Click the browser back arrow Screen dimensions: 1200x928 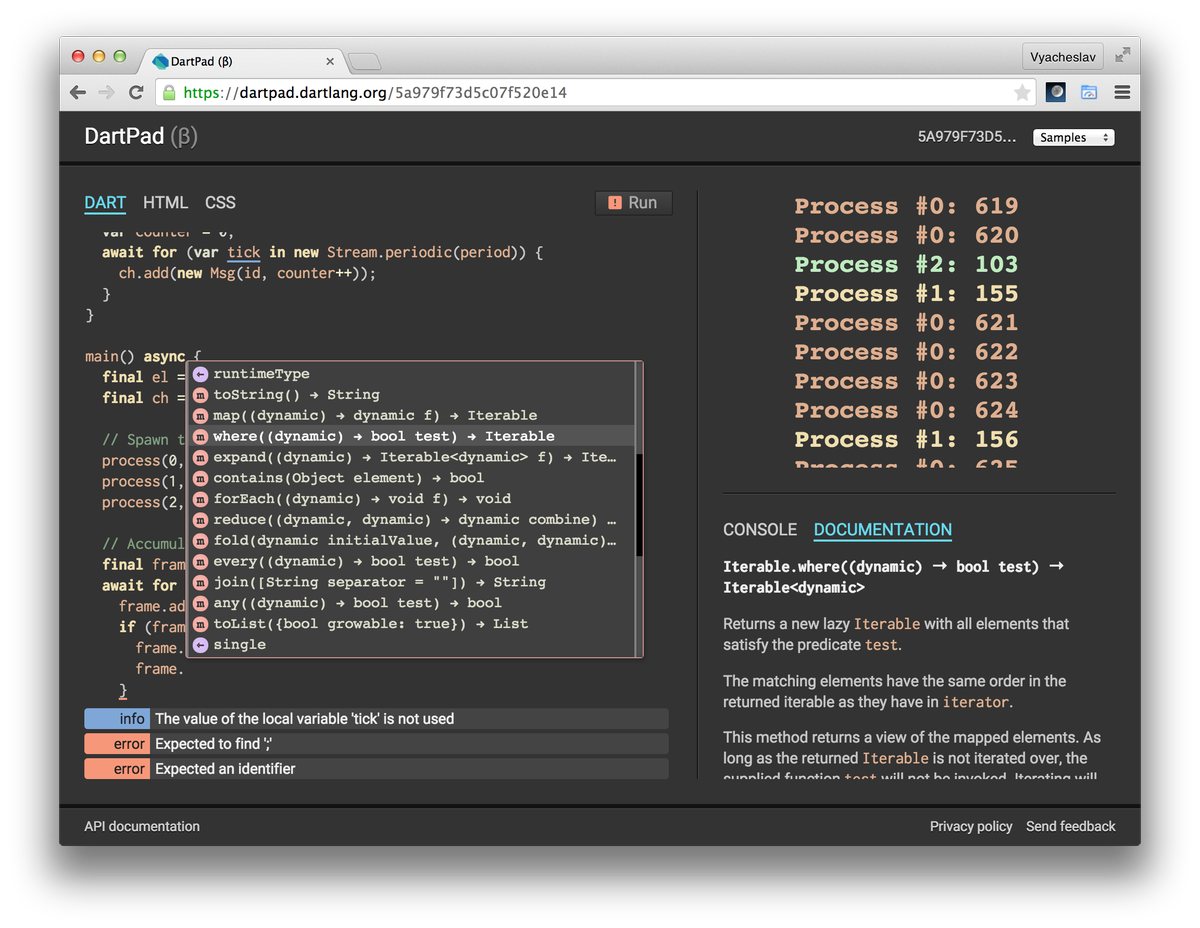tap(78, 92)
